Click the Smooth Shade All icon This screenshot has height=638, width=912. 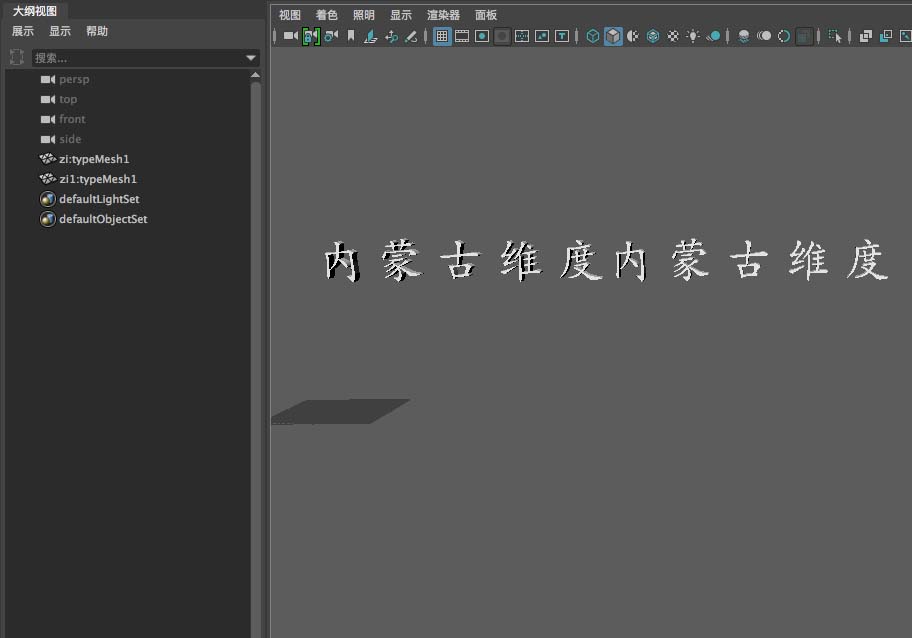[613, 36]
